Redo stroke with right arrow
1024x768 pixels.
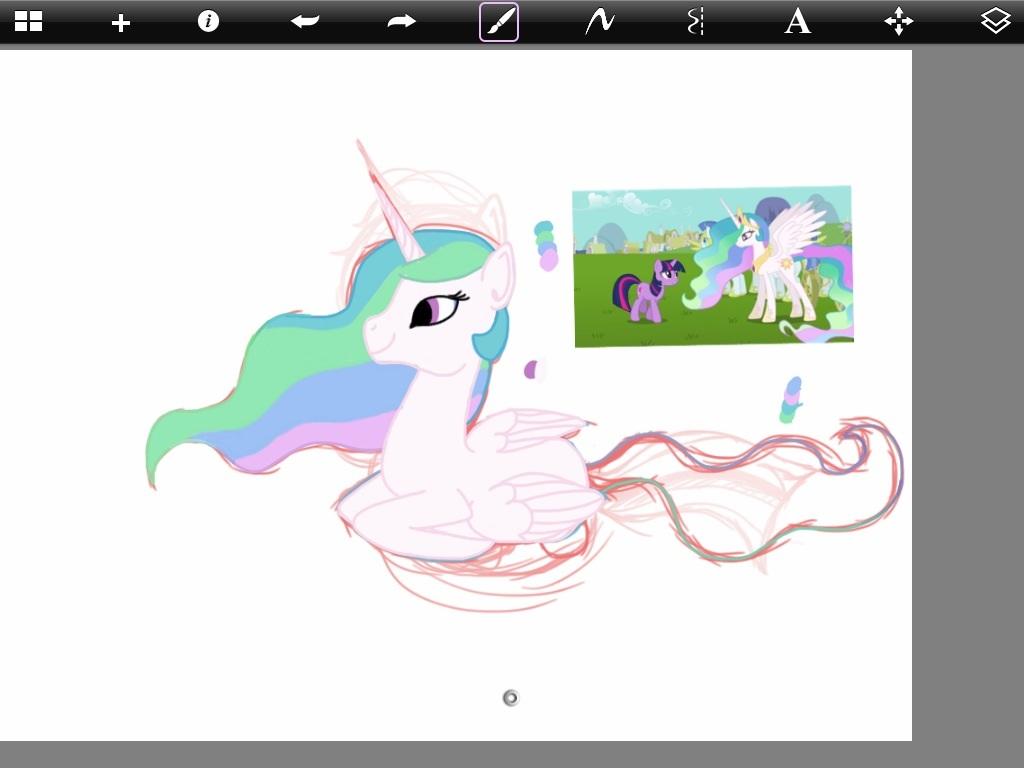401,22
